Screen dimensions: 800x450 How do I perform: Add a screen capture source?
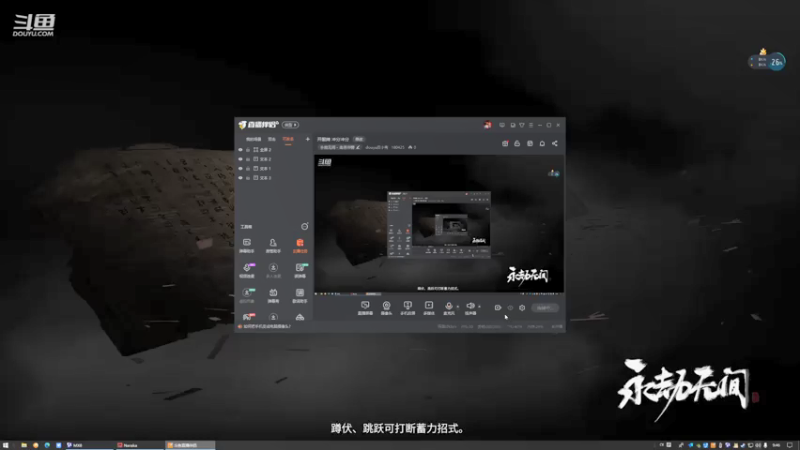click(x=365, y=308)
